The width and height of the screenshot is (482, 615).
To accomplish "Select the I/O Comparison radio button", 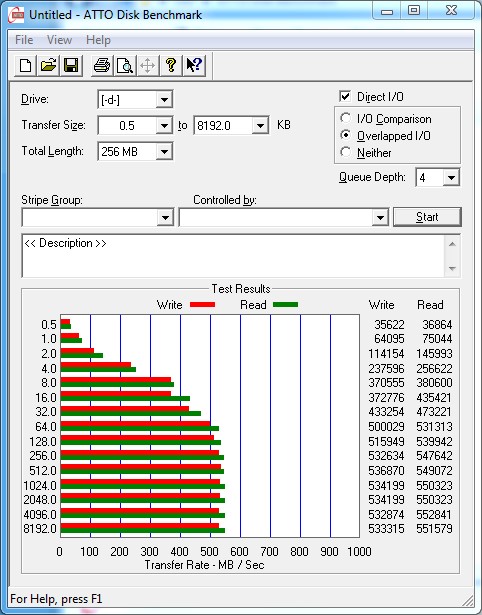I will pos(346,118).
